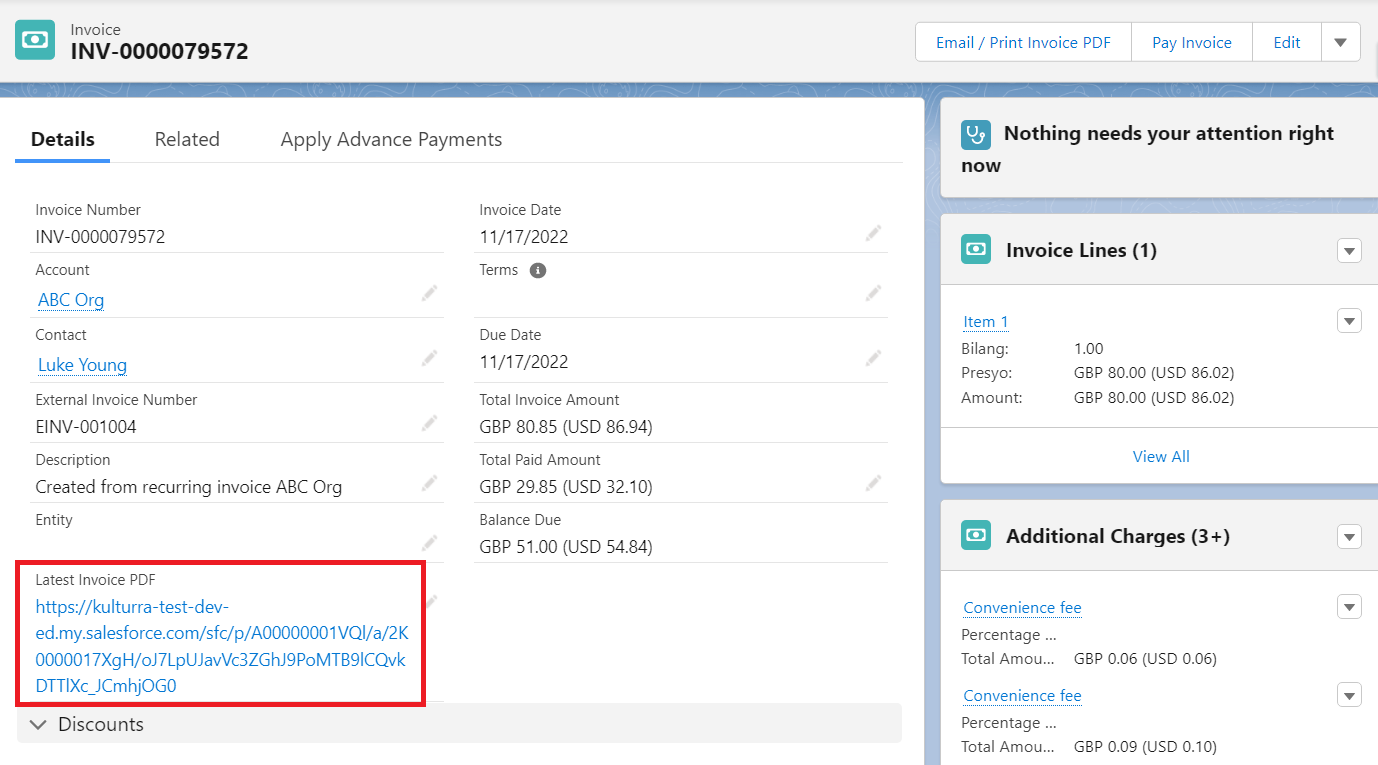Click the Pay Invoice button
This screenshot has width=1378, height=765.
pos(1191,42)
